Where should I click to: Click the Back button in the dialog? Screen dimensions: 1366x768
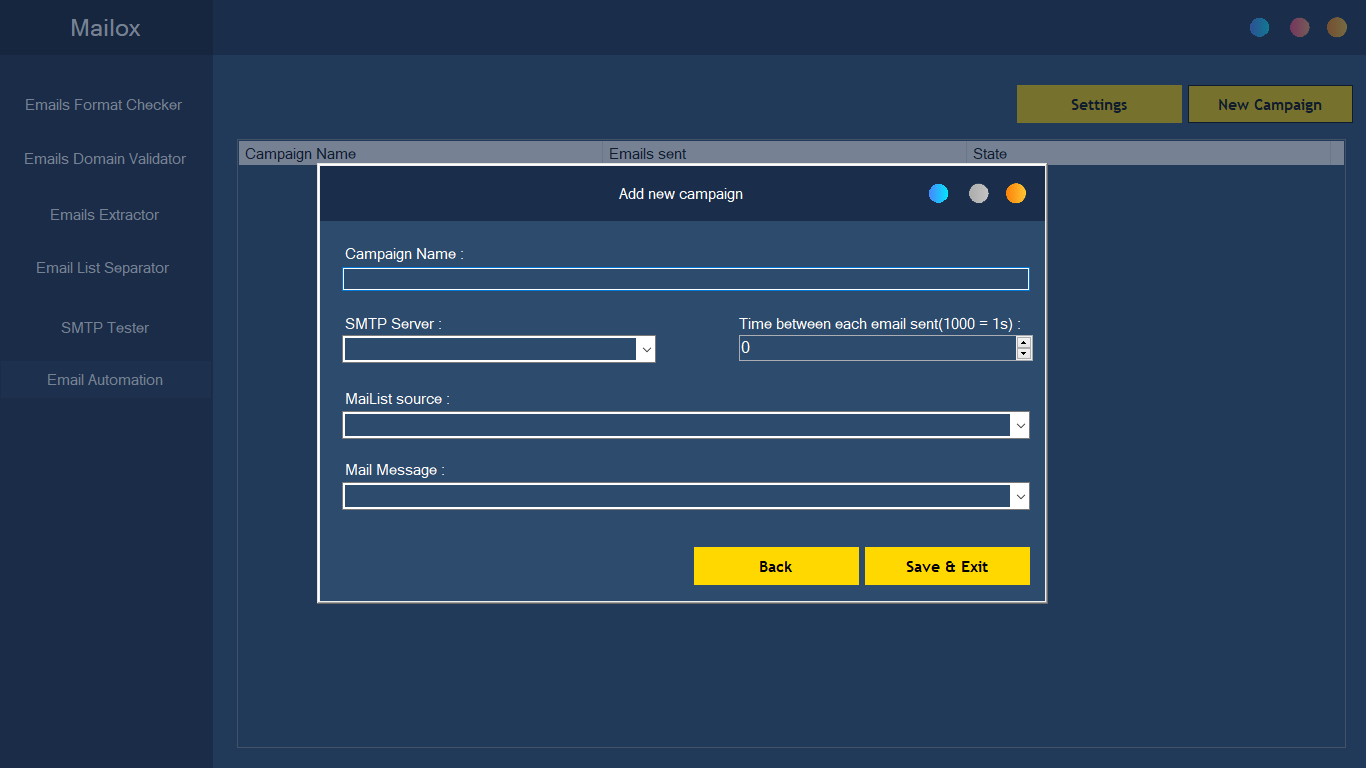click(x=776, y=565)
